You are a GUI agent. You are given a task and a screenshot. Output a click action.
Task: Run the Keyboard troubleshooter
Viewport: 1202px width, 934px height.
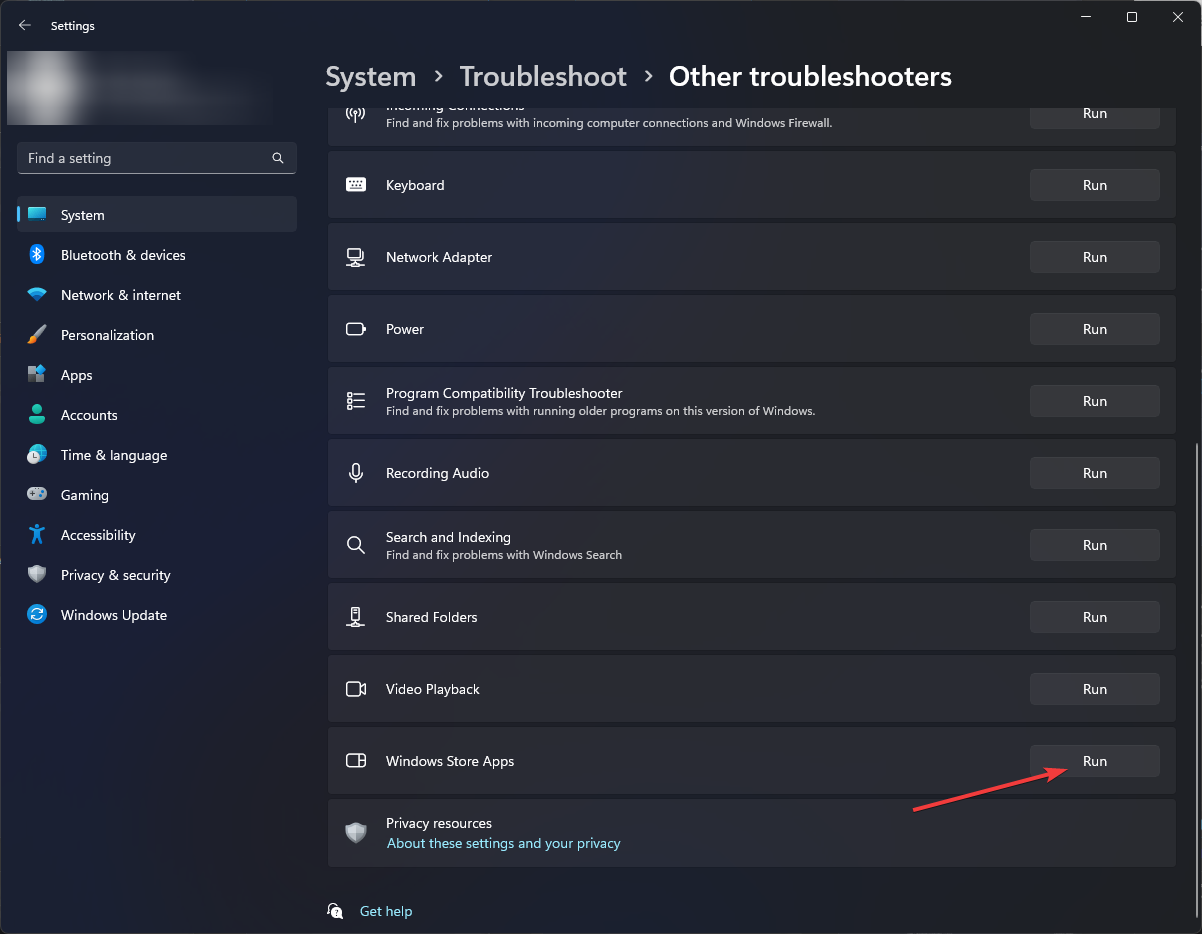[1094, 185]
